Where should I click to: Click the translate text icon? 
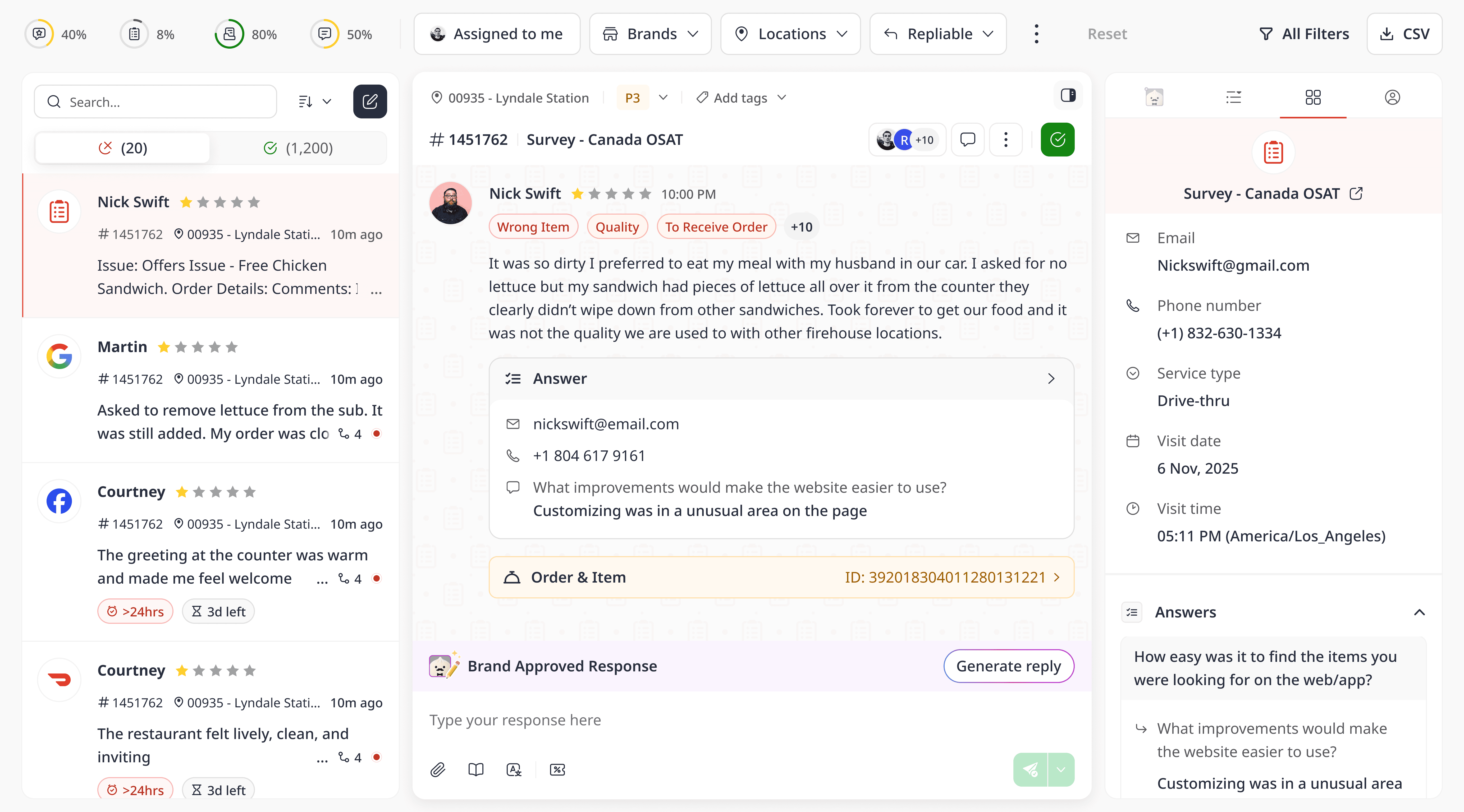click(514, 770)
